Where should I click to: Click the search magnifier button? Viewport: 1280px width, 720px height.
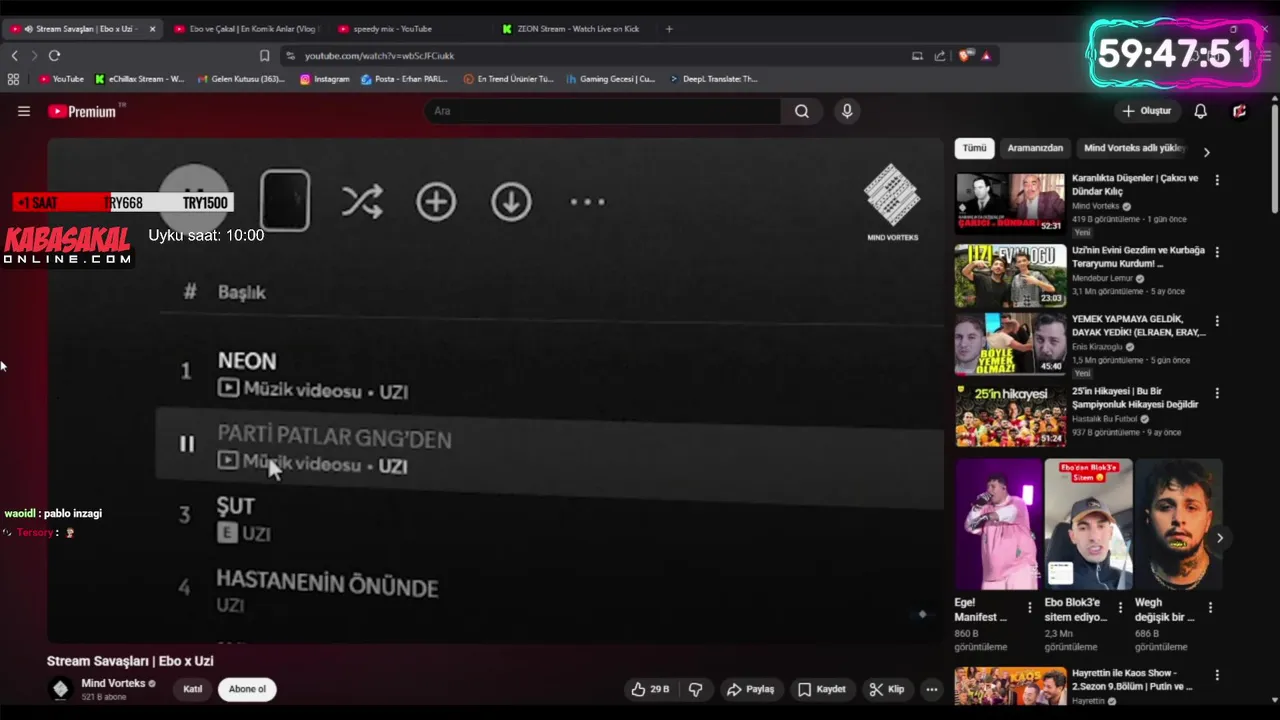point(802,111)
